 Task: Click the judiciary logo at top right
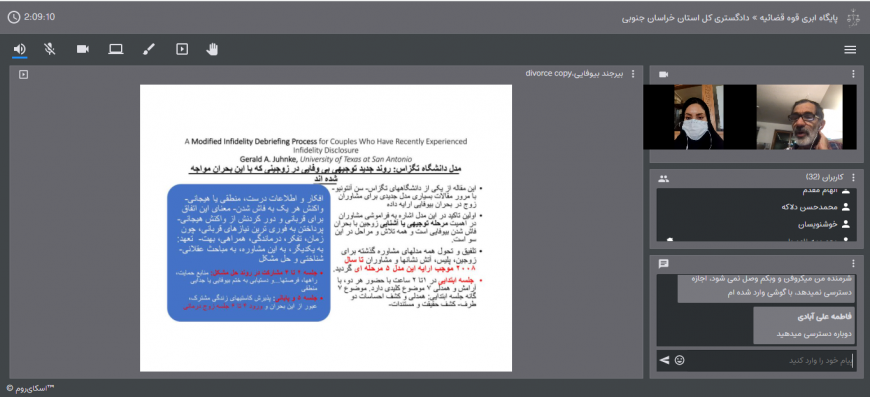(x=852, y=18)
